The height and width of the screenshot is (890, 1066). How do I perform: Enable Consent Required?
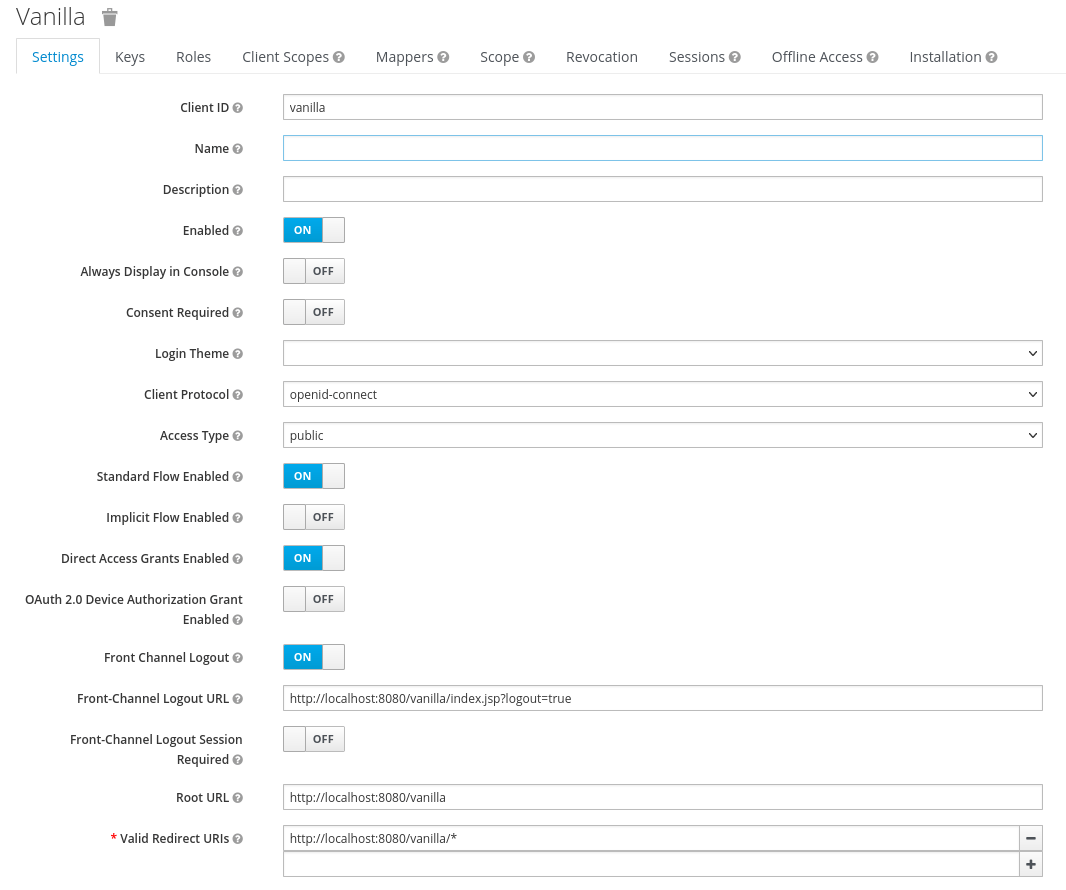313,312
